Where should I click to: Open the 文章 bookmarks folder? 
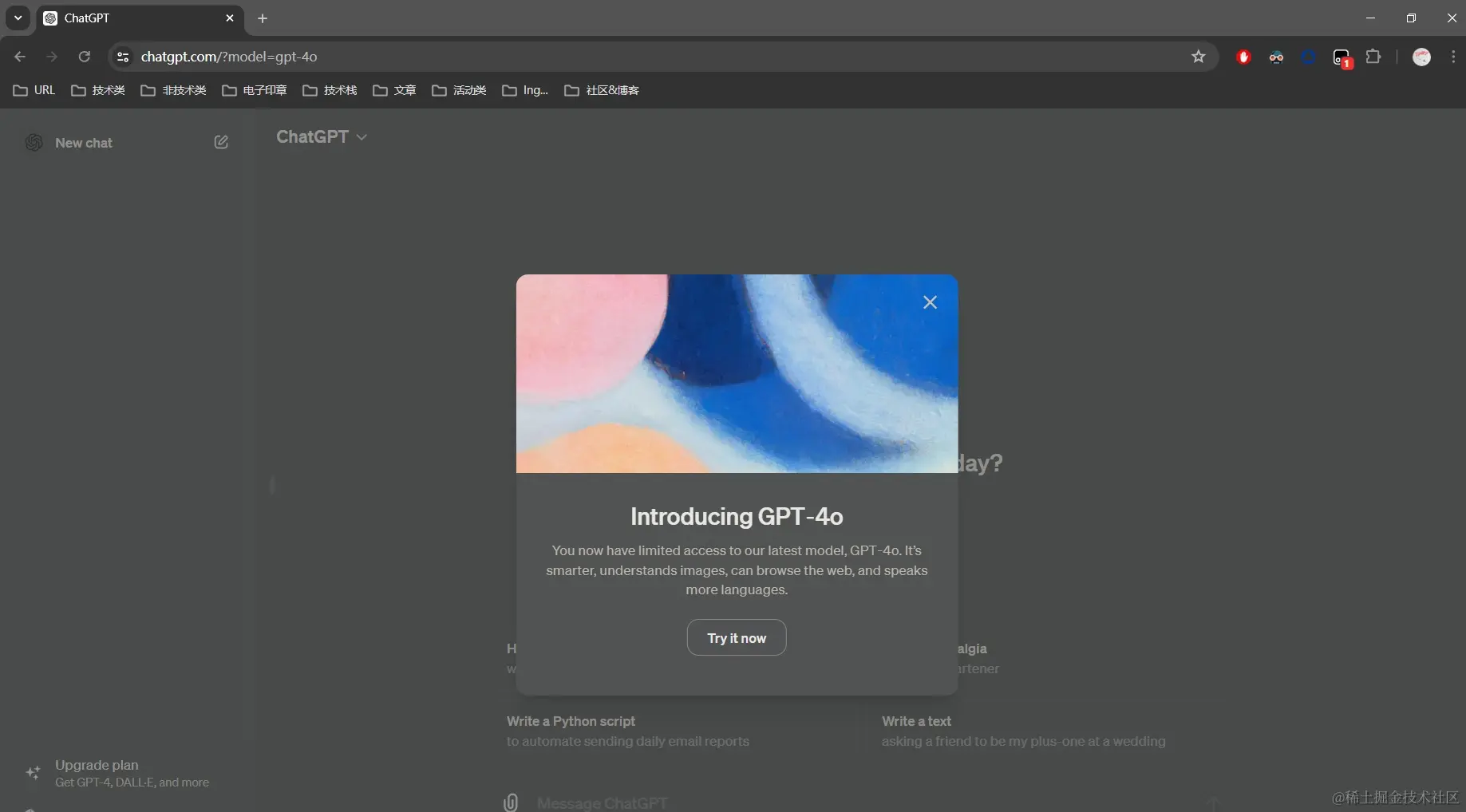(394, 90)
